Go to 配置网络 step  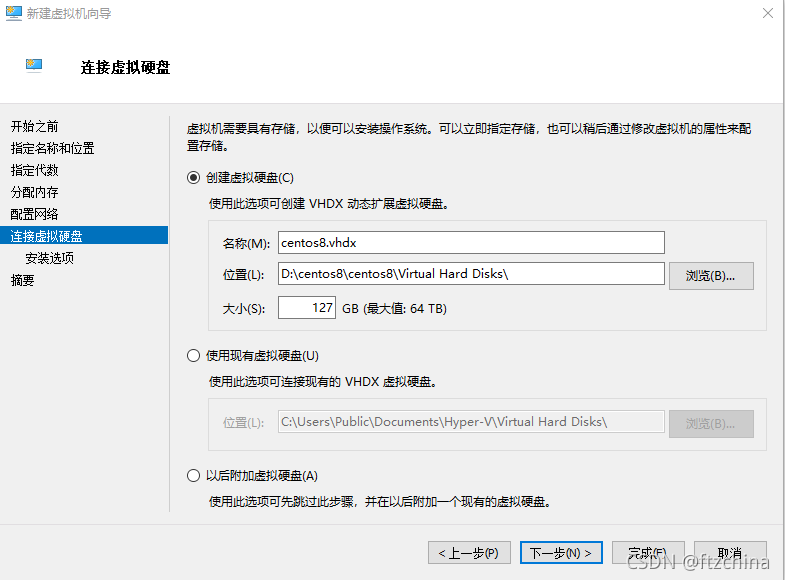35,215
